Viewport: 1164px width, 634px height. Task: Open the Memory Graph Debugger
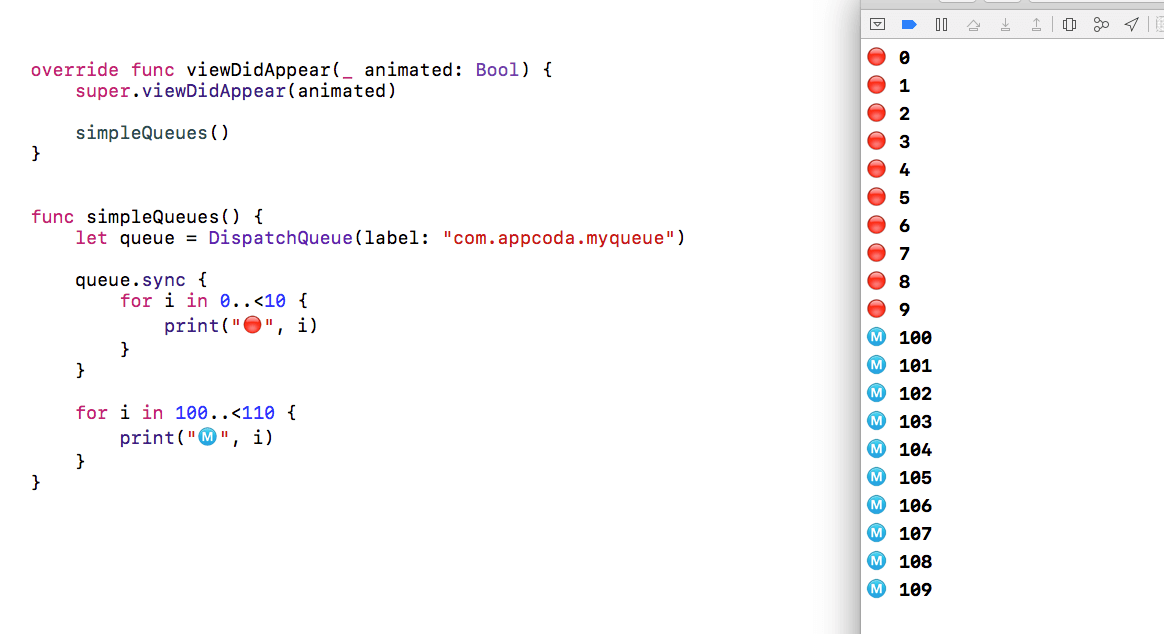tap(1101, 24)
